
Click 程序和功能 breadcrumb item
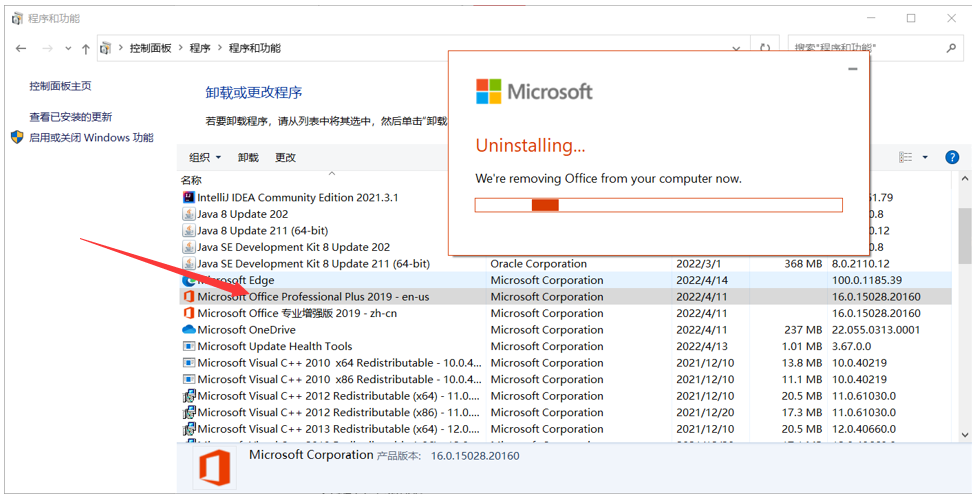(255, 48)
